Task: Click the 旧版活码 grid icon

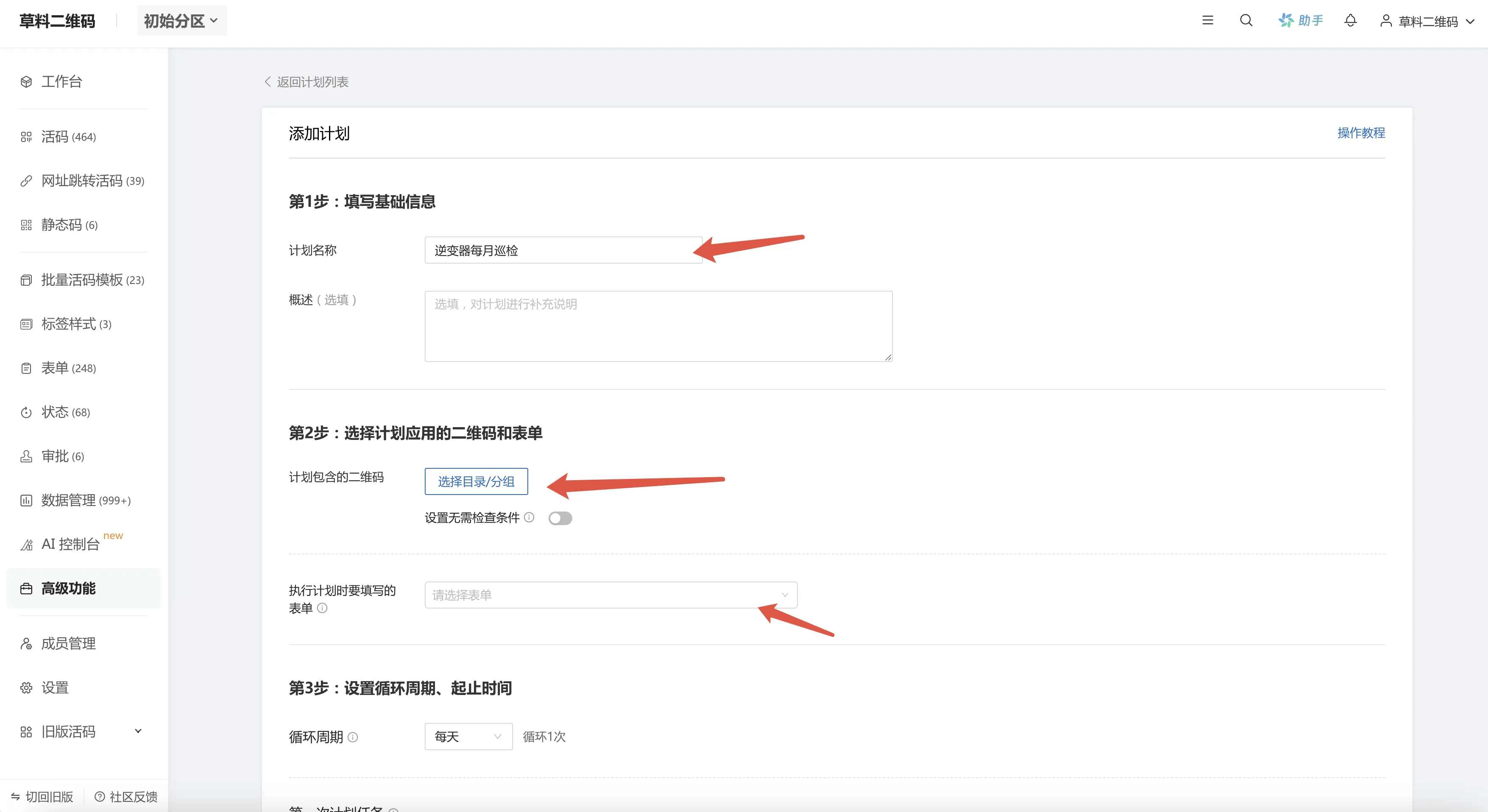Action: click(26, 732)
